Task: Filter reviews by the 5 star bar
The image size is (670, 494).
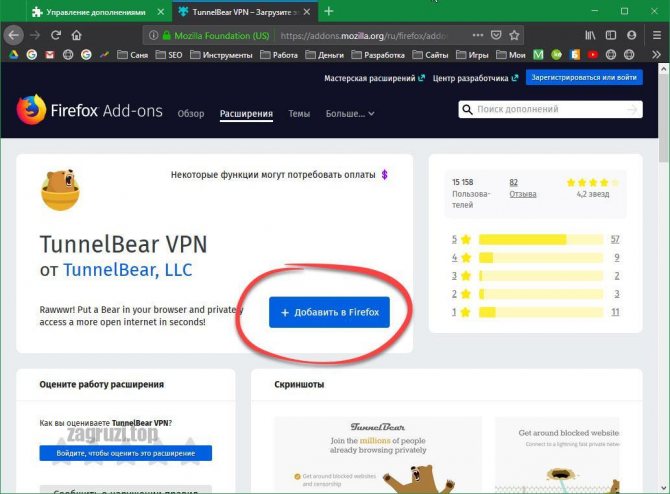Action: 541,239
